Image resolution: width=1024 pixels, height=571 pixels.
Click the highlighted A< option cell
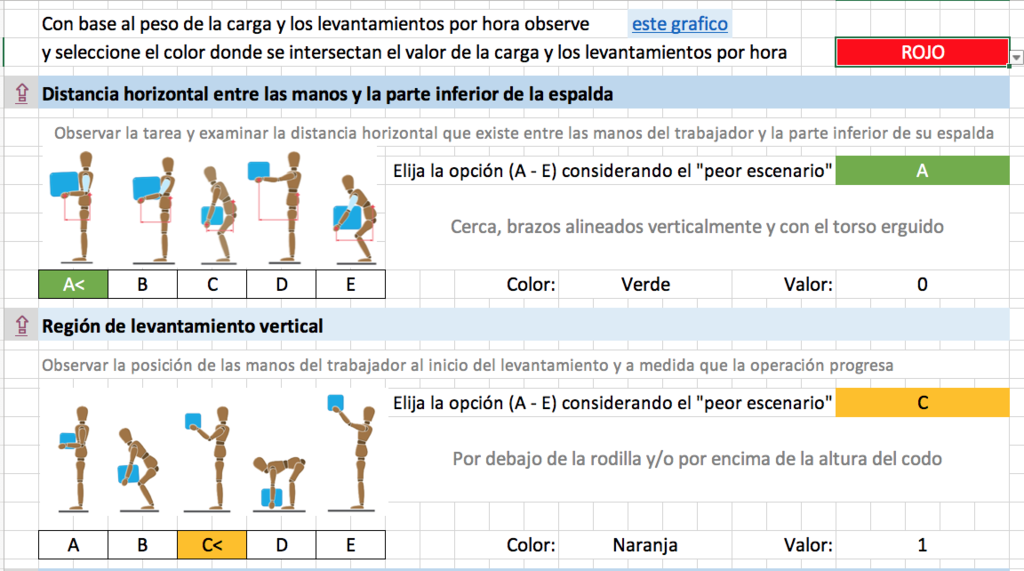coord(73,285)
